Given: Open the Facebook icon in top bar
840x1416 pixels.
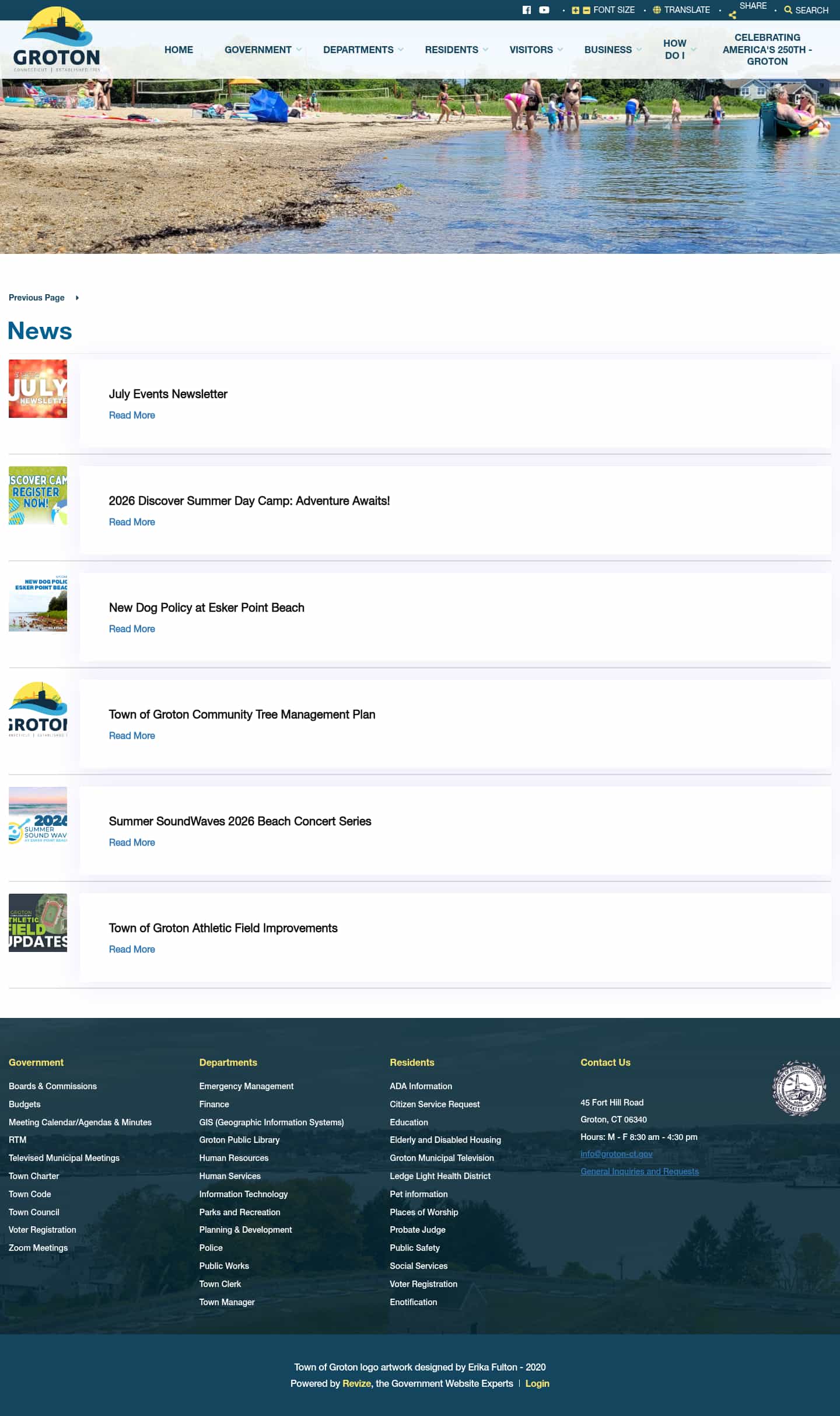Looking at the screenshot, I should click(527, 10).
